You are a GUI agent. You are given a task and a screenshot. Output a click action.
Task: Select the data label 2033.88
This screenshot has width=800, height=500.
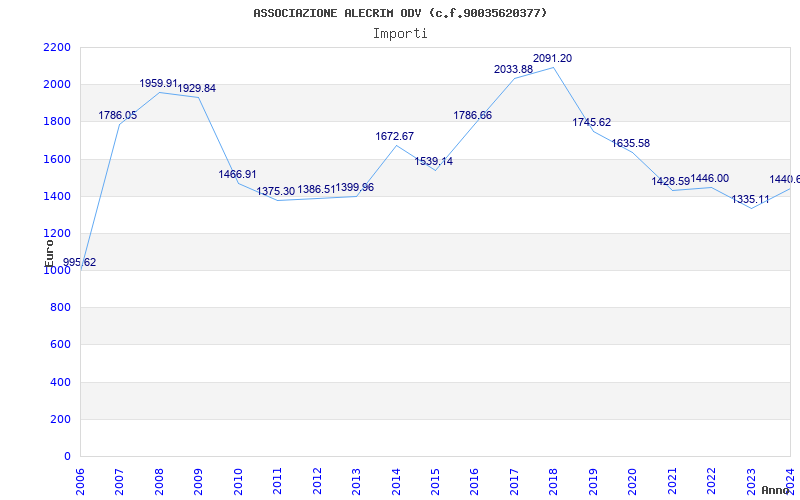(513, 69)
